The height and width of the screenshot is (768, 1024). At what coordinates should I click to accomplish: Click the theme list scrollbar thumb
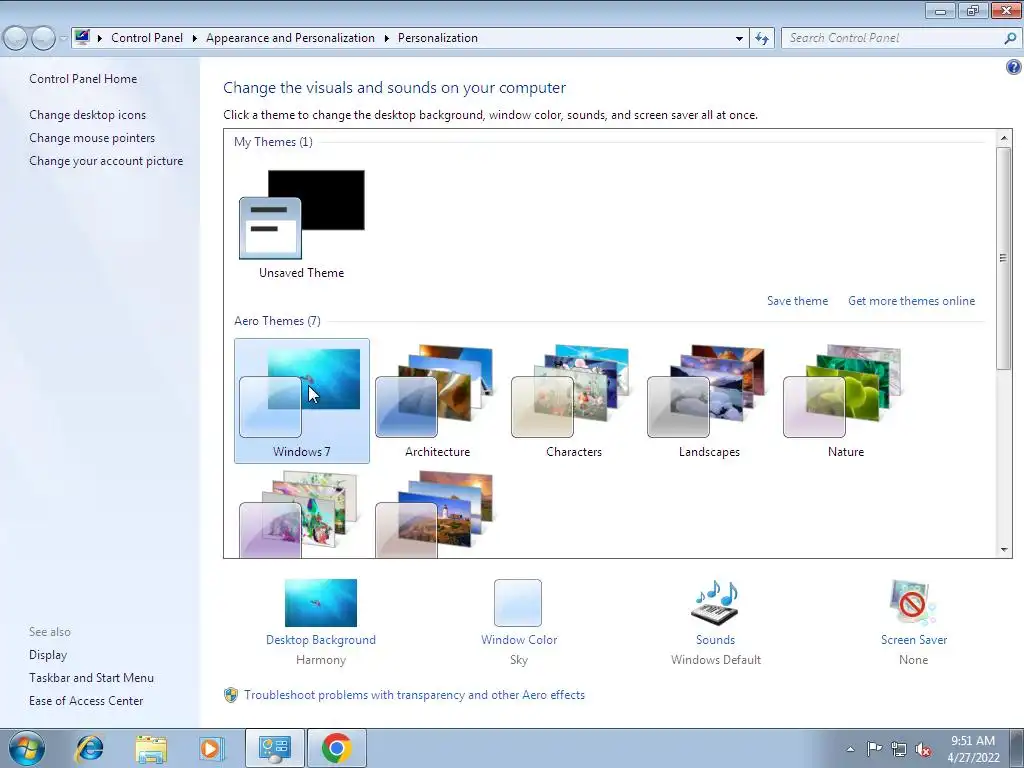1004,259
